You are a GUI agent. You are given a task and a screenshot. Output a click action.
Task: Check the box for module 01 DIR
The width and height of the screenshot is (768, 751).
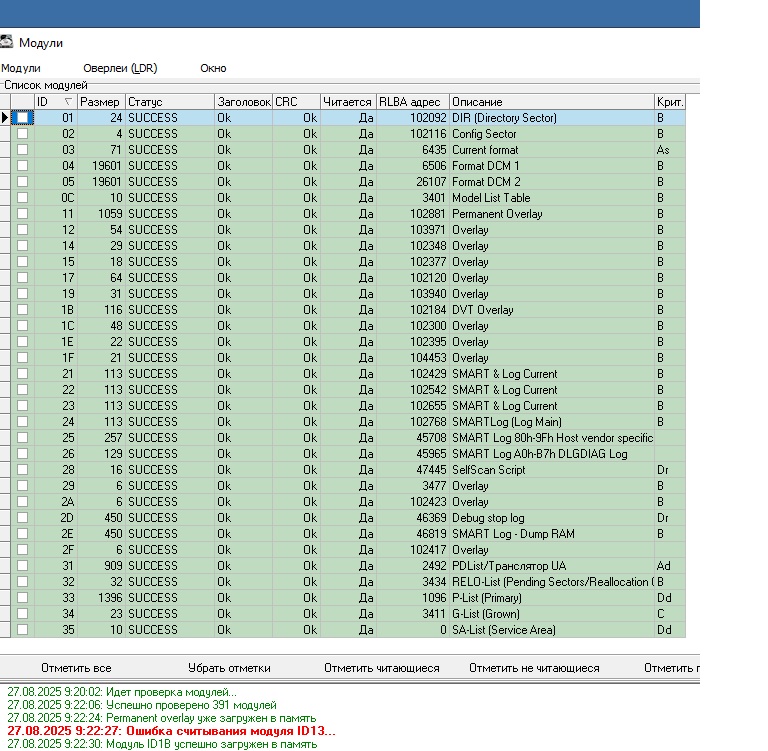point(23,118)
